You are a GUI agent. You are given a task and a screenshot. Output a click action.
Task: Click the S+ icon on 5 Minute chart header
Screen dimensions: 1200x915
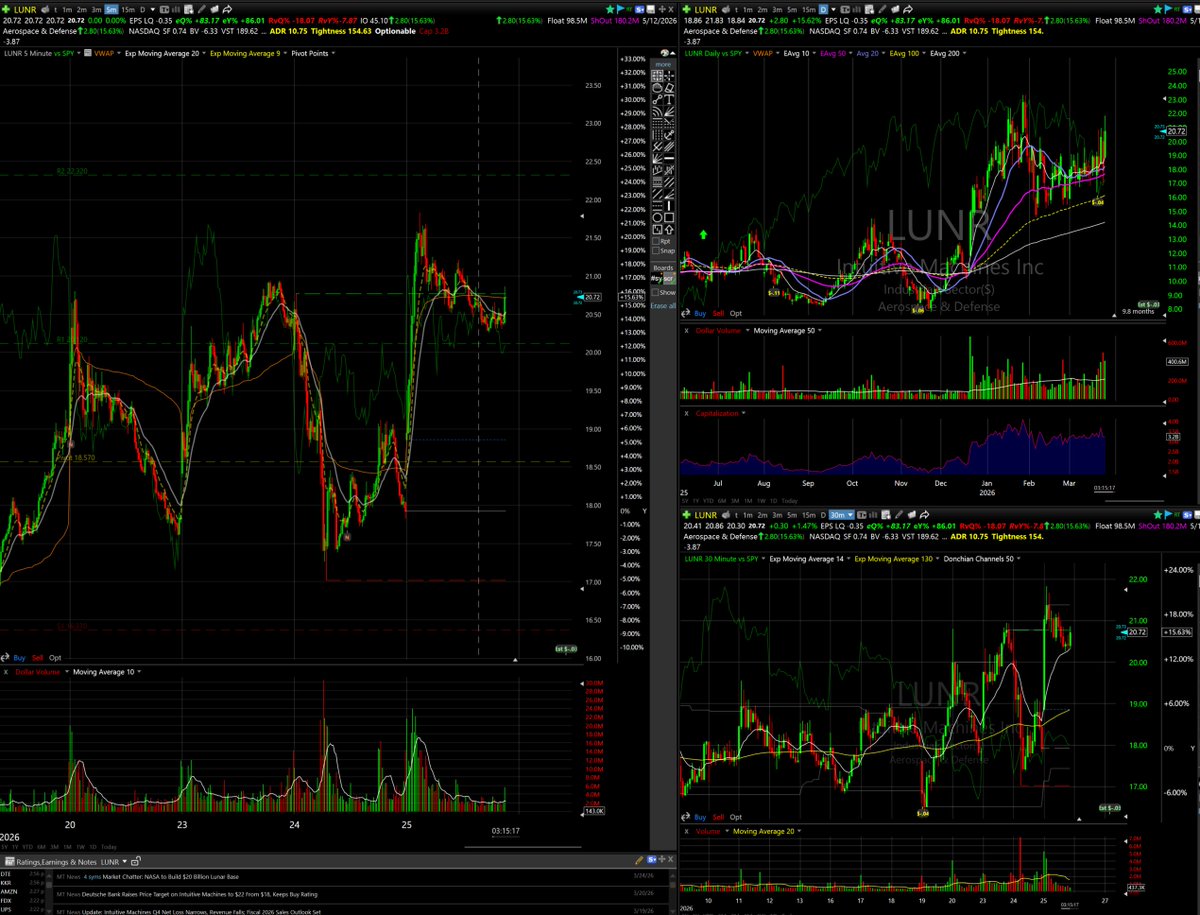tap(640, 9)
